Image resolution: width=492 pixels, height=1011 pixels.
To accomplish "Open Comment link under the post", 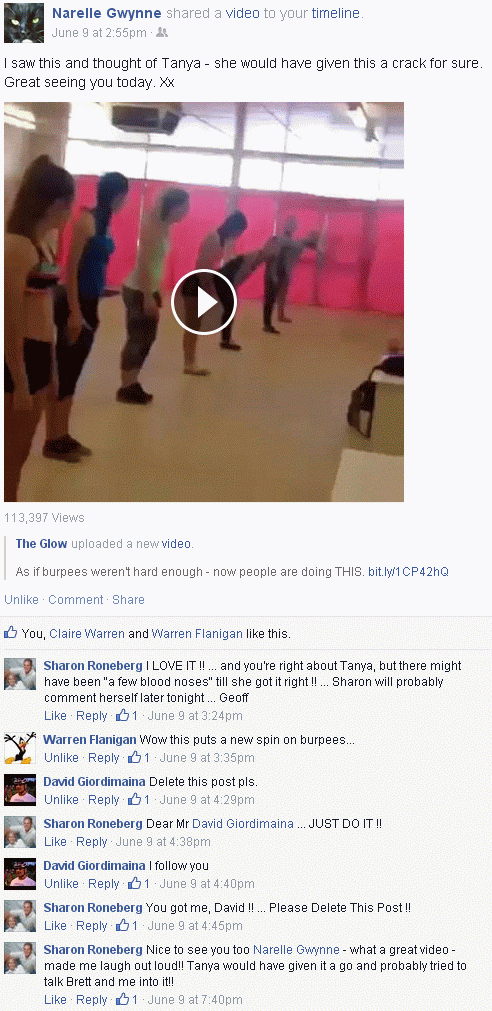I will coord(75,600).
